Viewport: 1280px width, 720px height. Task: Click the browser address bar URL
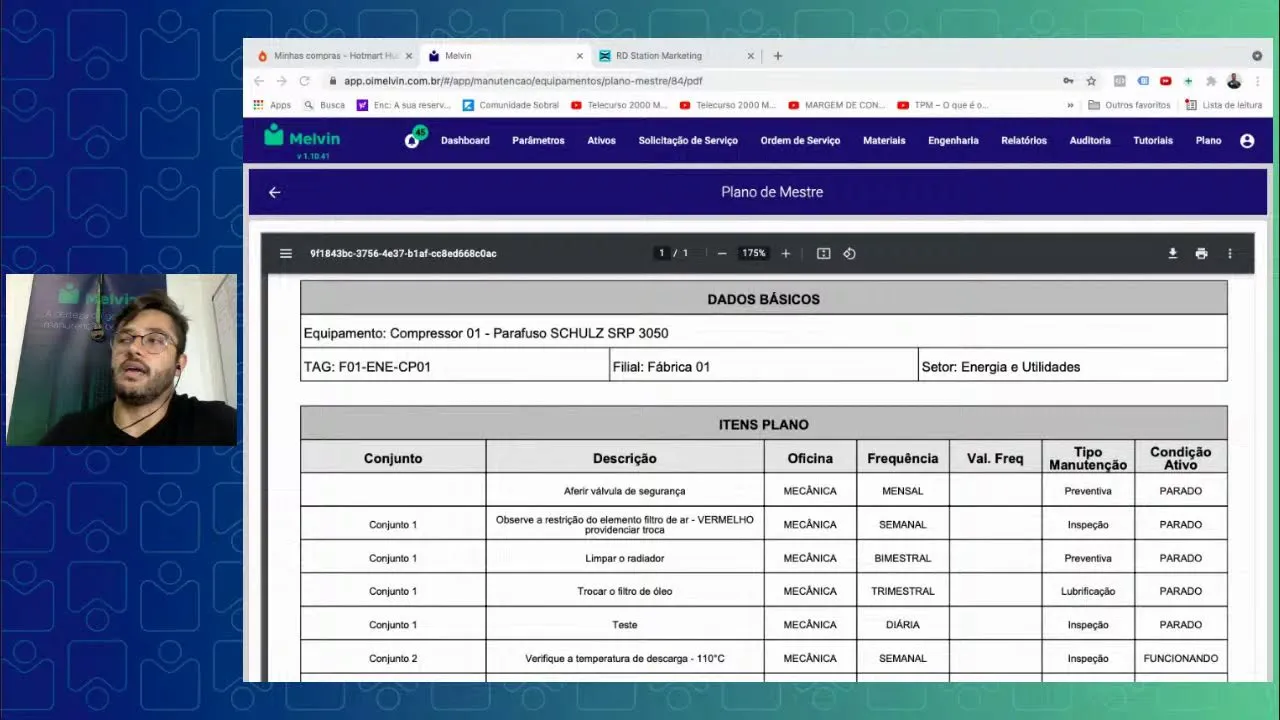(x=523, y=81)
